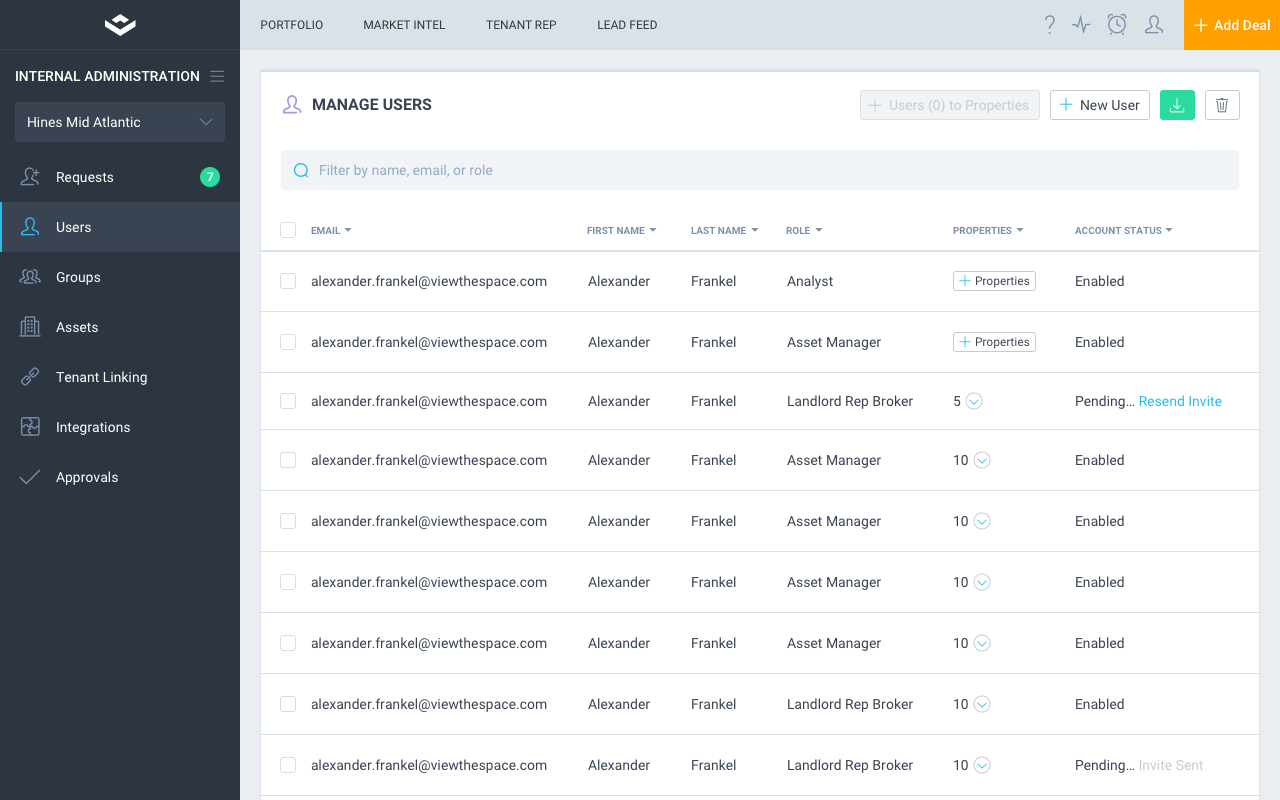Collapse sidebar with hamburger menu icon
This screenshot has width=1280, height=800.
217,76
